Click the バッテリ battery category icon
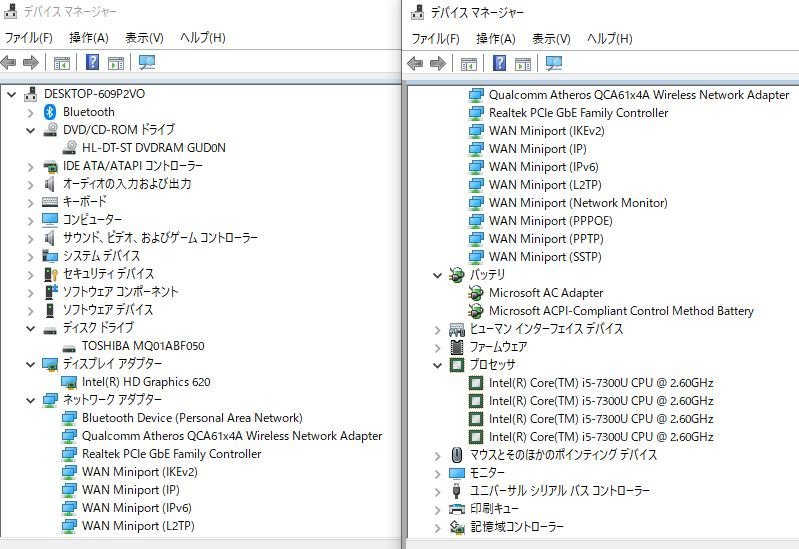 (457, 275)
